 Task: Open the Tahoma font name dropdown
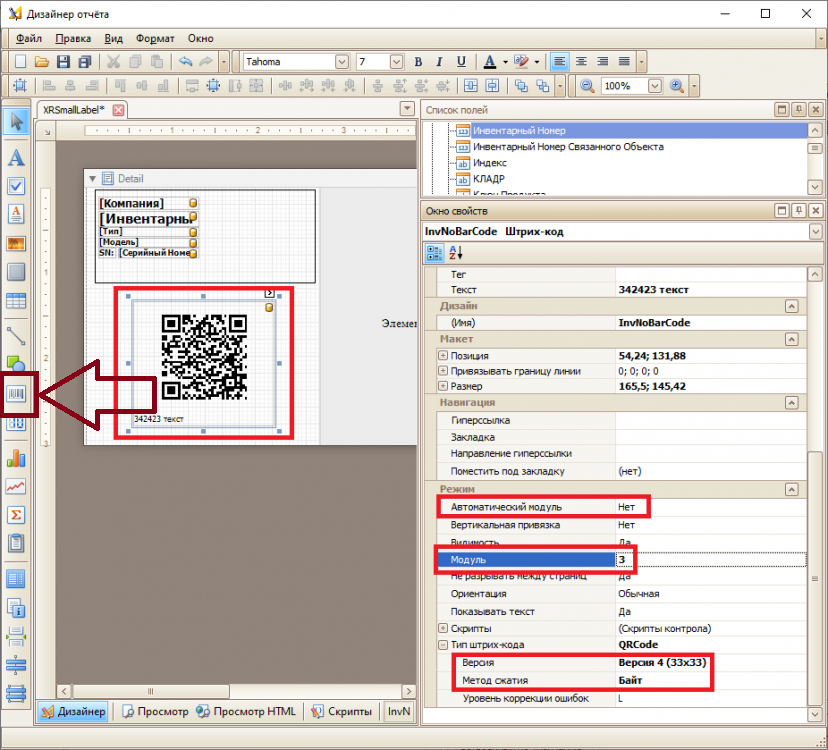coord(342,62)
